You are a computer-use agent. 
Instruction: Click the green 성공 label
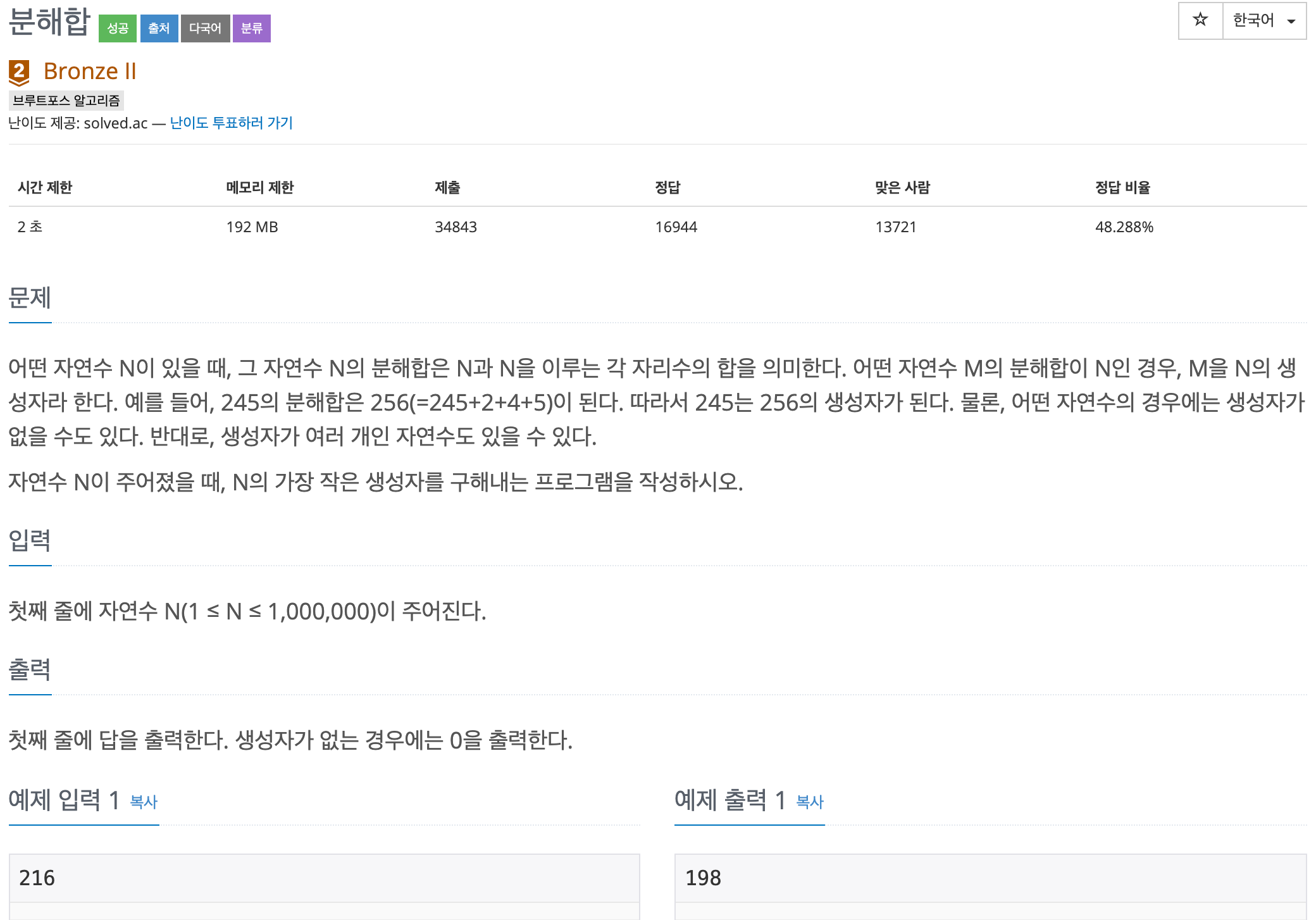[x=117, y=28]
